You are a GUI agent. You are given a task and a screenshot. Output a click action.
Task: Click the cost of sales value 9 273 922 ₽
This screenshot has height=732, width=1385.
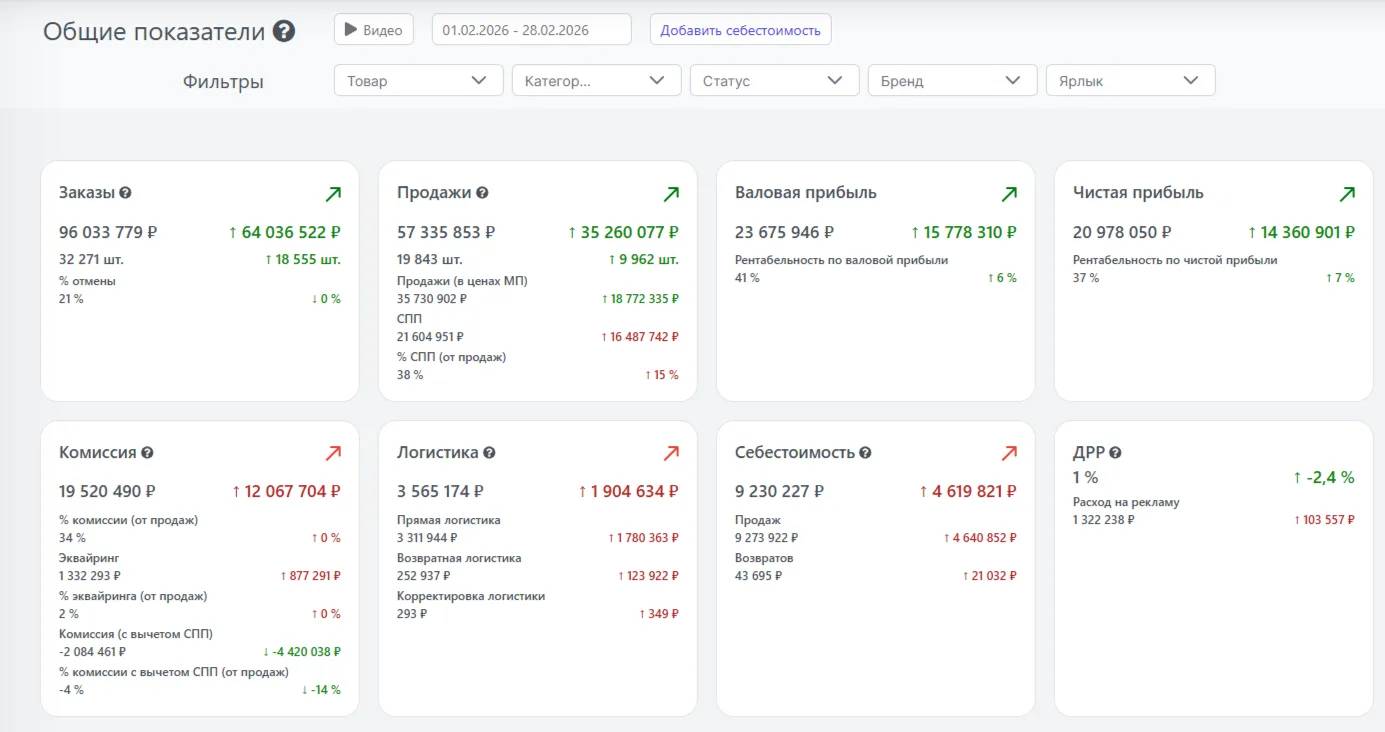[766, 538]
